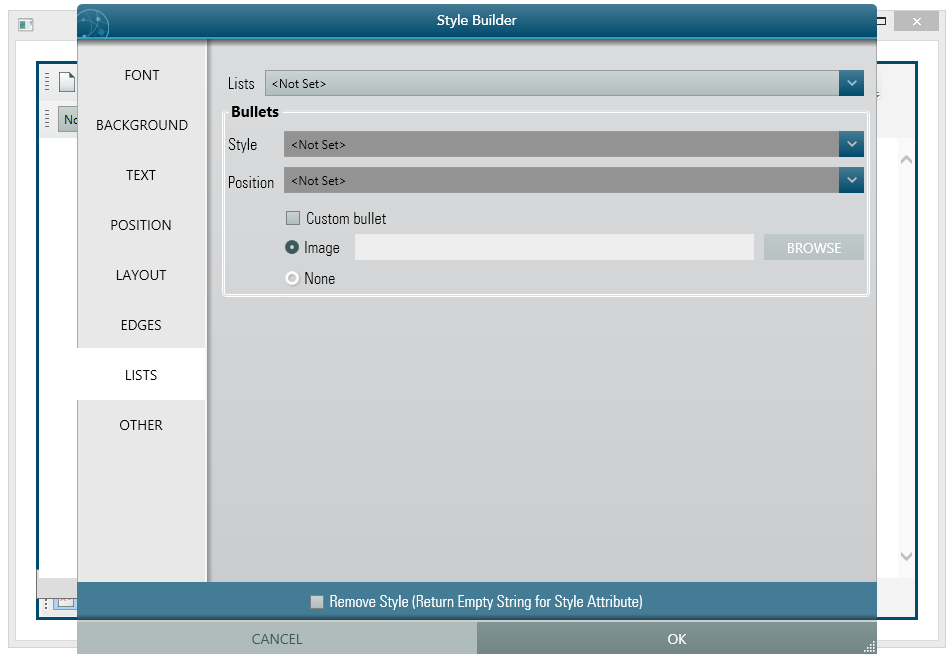Check Remove Style at the dialog bottom

point(317,601)
